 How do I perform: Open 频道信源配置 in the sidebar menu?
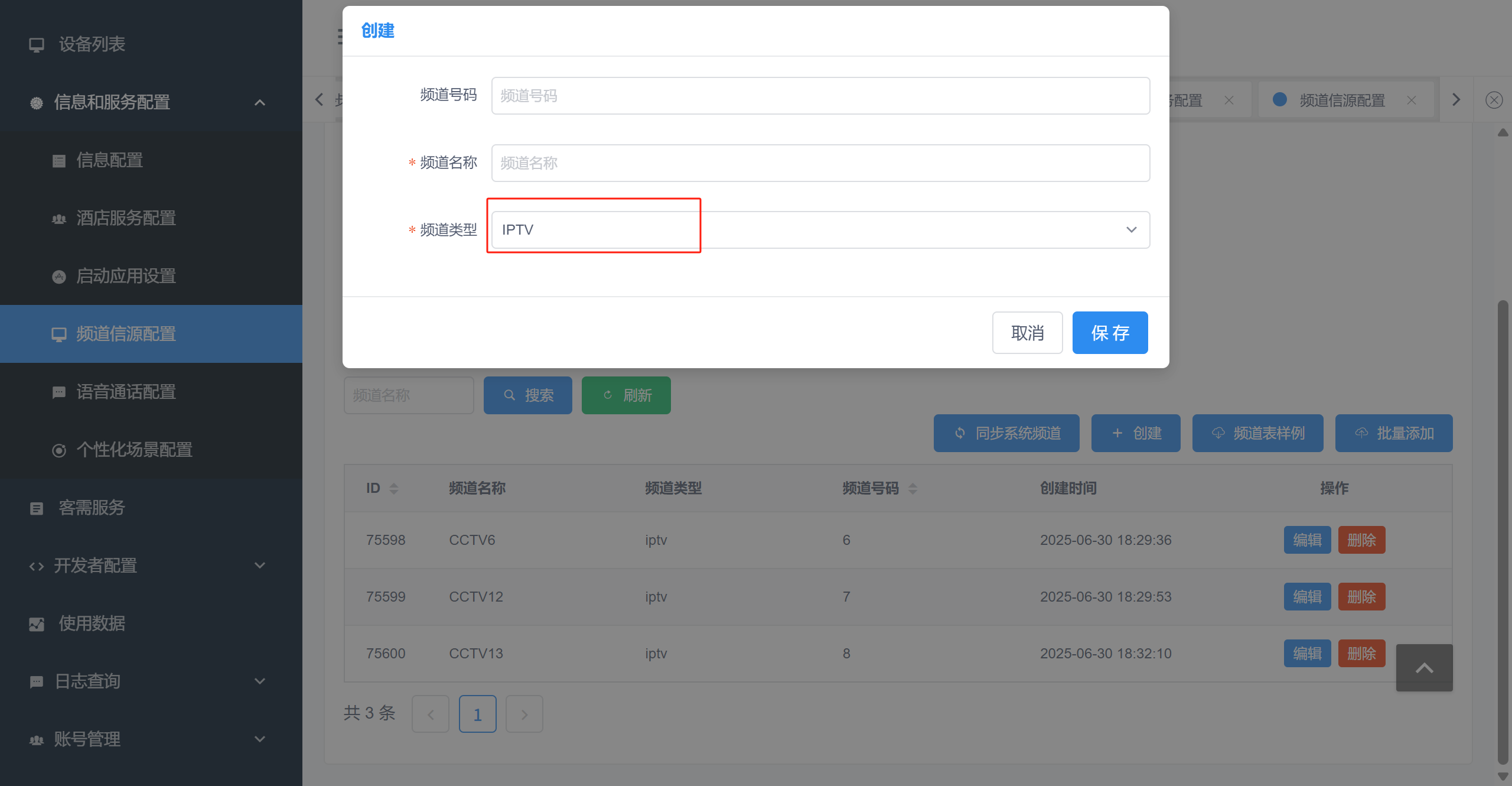[126, 334]
